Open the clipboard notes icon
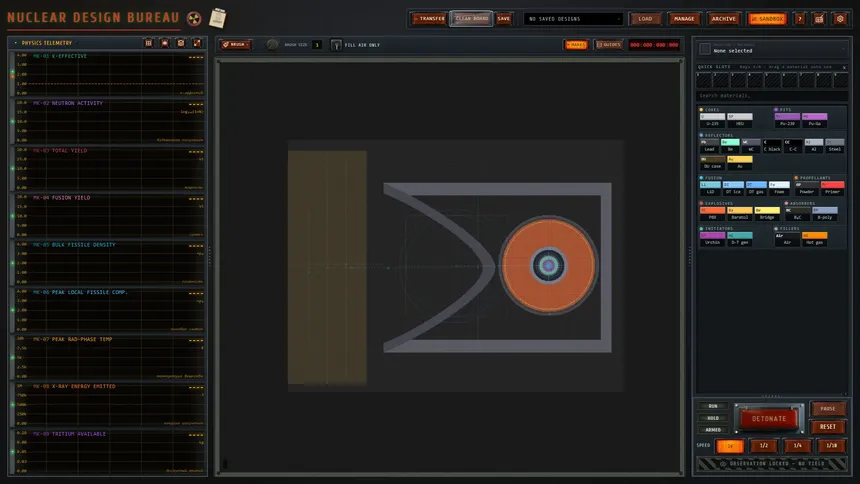Viewport: 860px width, 484px height. click(218, 18)
